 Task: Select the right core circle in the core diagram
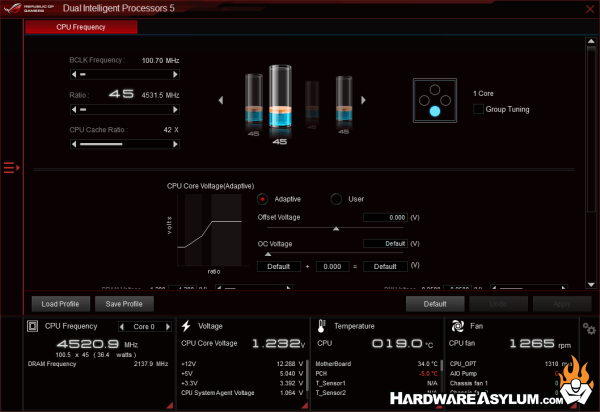pyautogui.click(x=445, y=101)
